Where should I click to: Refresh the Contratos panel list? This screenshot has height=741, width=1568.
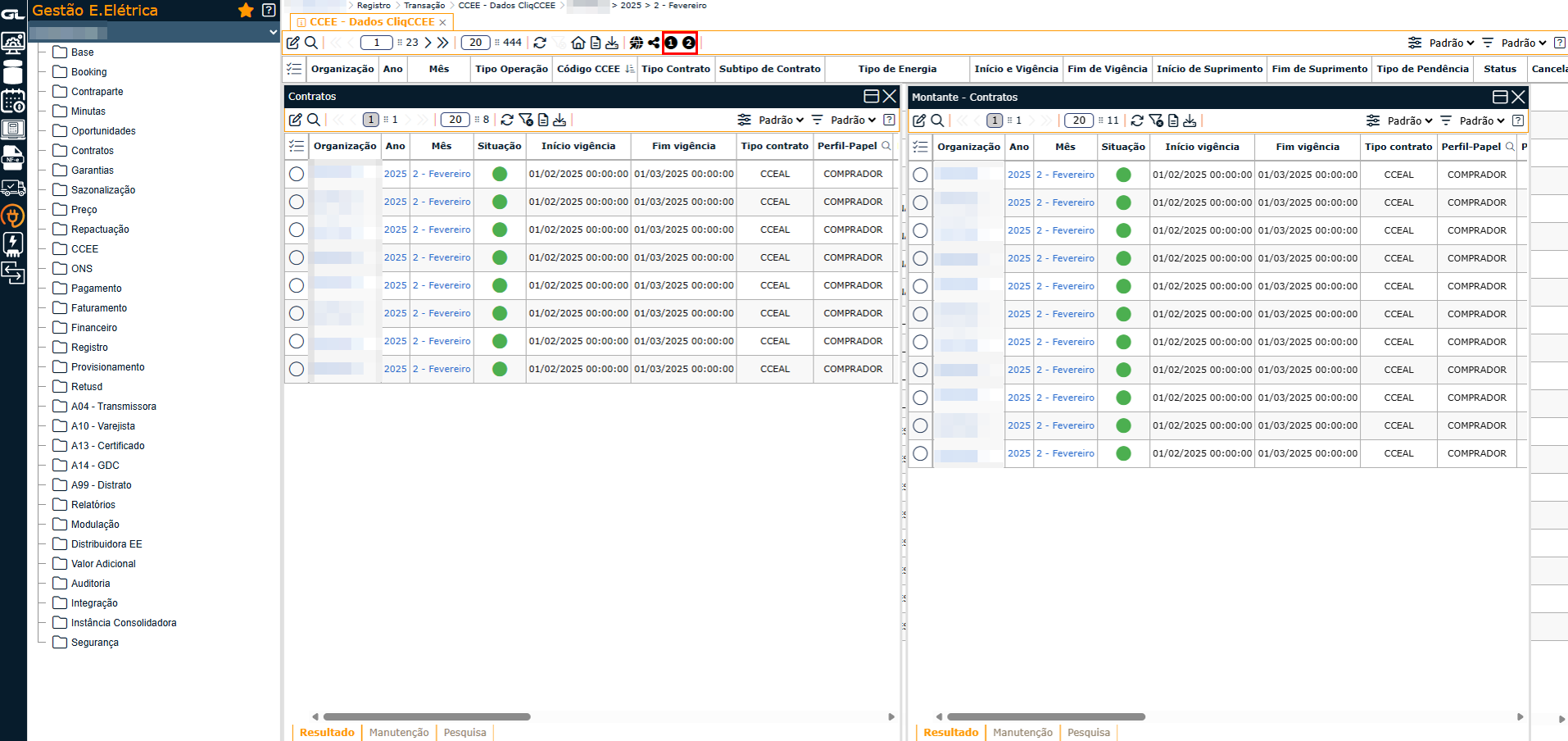(x=507, y=120)
